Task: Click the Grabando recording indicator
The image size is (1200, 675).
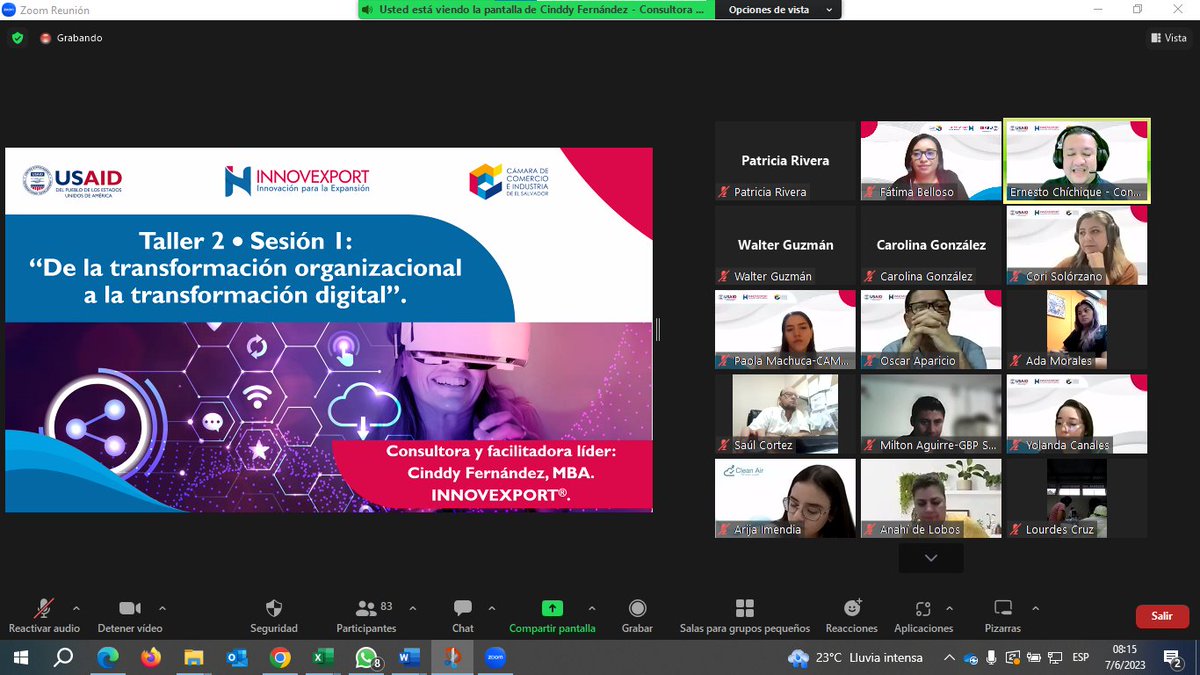Action: (71, 38)
